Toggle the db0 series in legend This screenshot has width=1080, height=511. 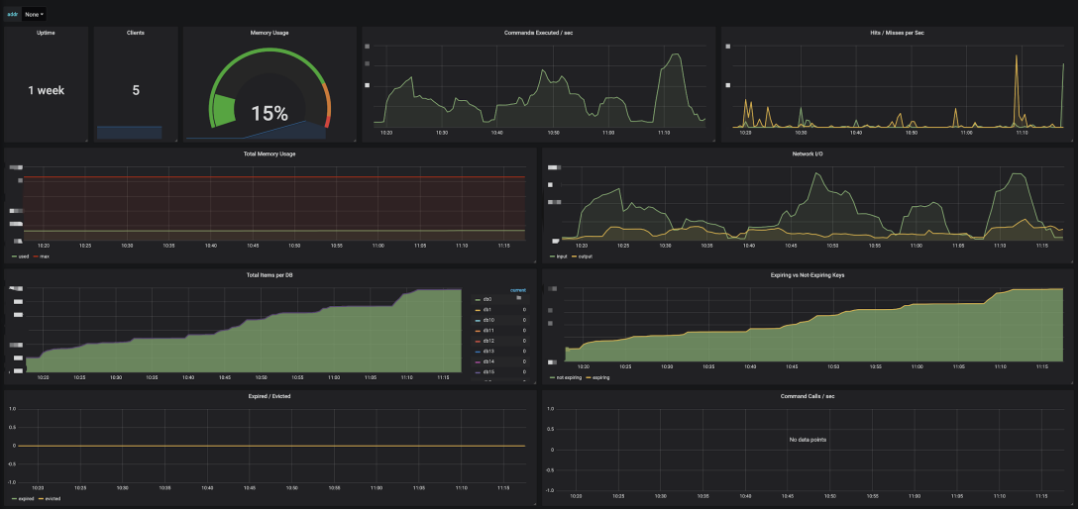tap(486, 300)
